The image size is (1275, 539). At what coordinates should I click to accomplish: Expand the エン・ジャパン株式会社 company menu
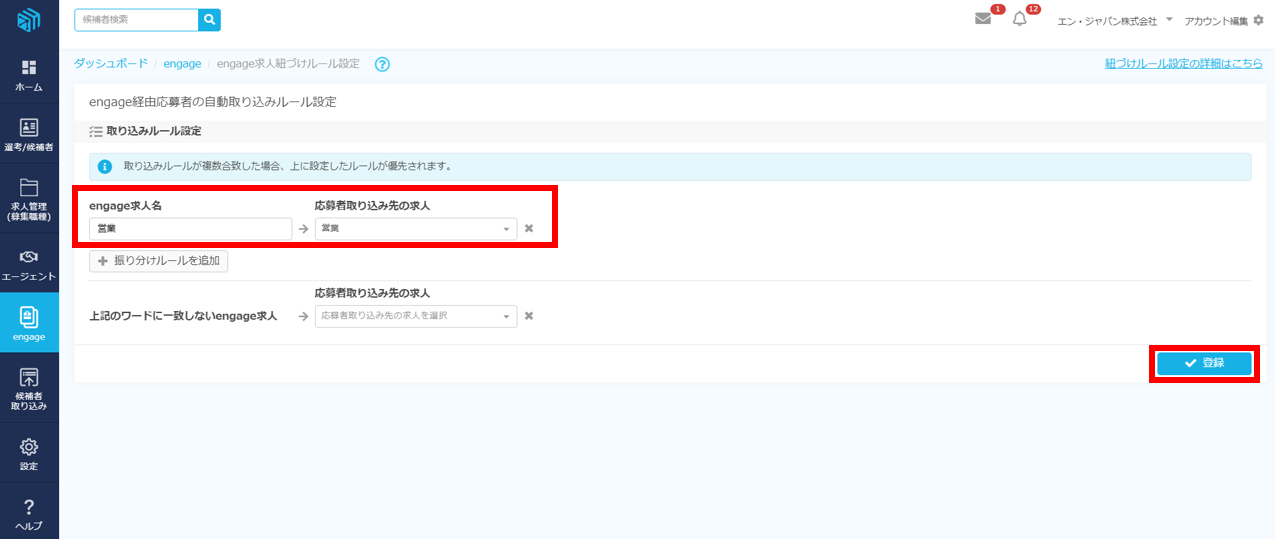(1114, 20)
